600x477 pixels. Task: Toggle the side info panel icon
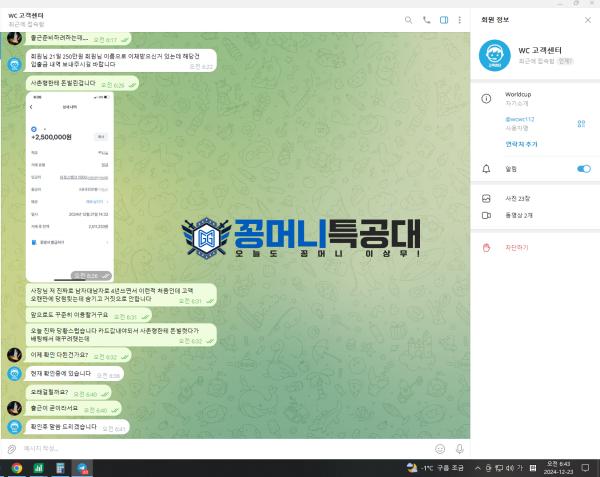(444, 20)
